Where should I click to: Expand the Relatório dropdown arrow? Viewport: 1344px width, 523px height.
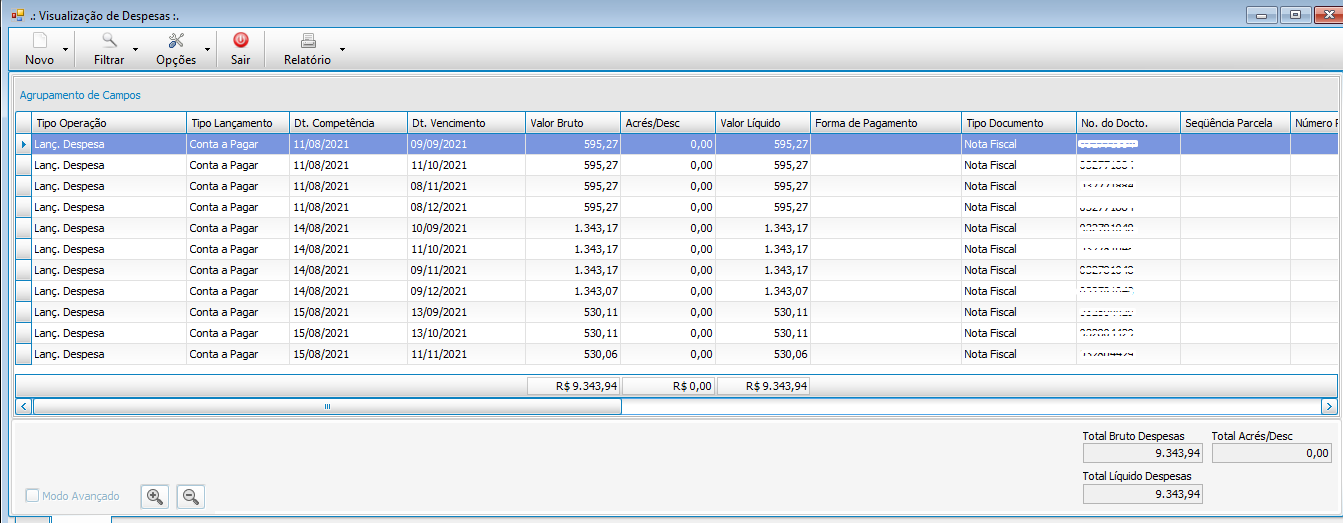pyautogui.click(x=342, y=48)
